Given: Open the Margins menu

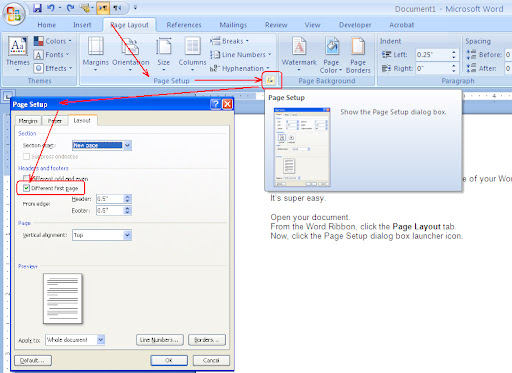Looking at the screenshot, I should [96, 53].
